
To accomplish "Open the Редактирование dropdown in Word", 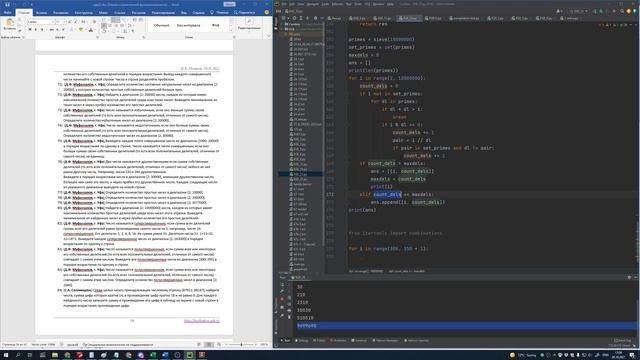I will pos(249,28).
